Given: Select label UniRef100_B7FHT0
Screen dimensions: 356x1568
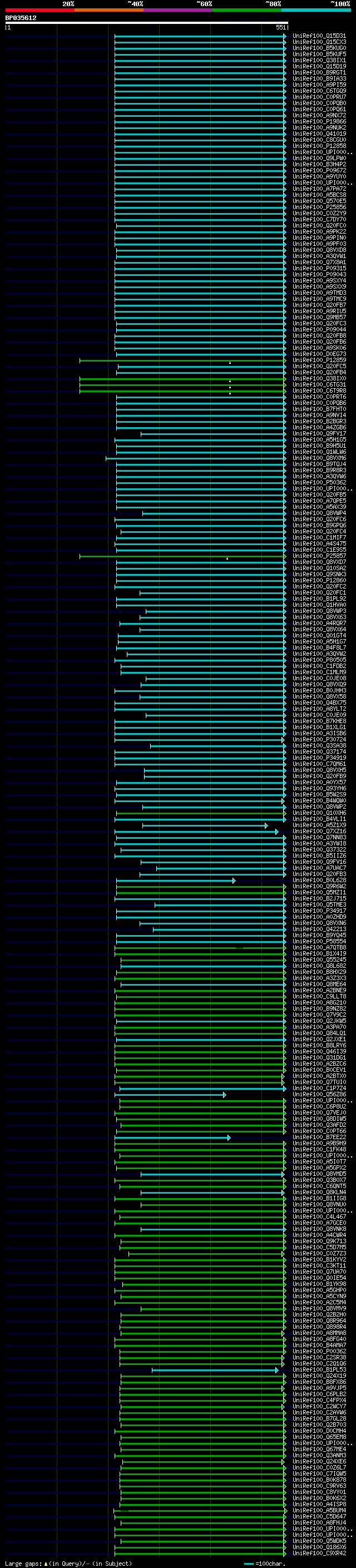Looking at the screenshot, I should [x=319, y=409].
